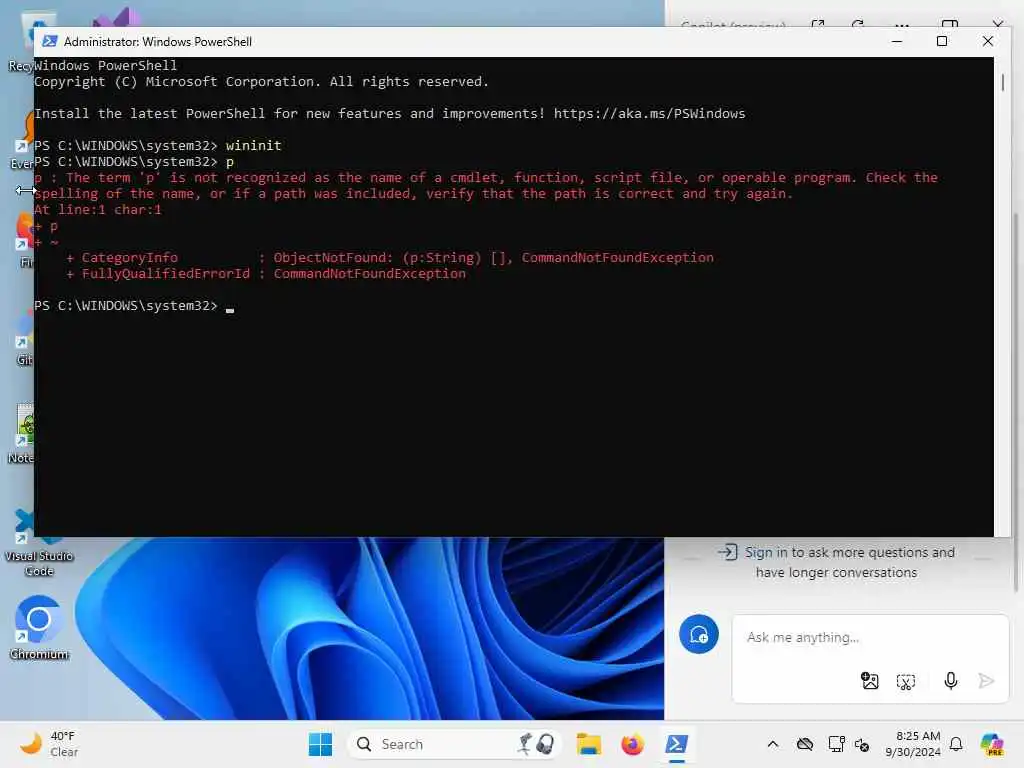Screen dimensions: 1024x768
Task: Open clock showing 8:25 AM
Action: pyautogui.click(x=913, y=744)
